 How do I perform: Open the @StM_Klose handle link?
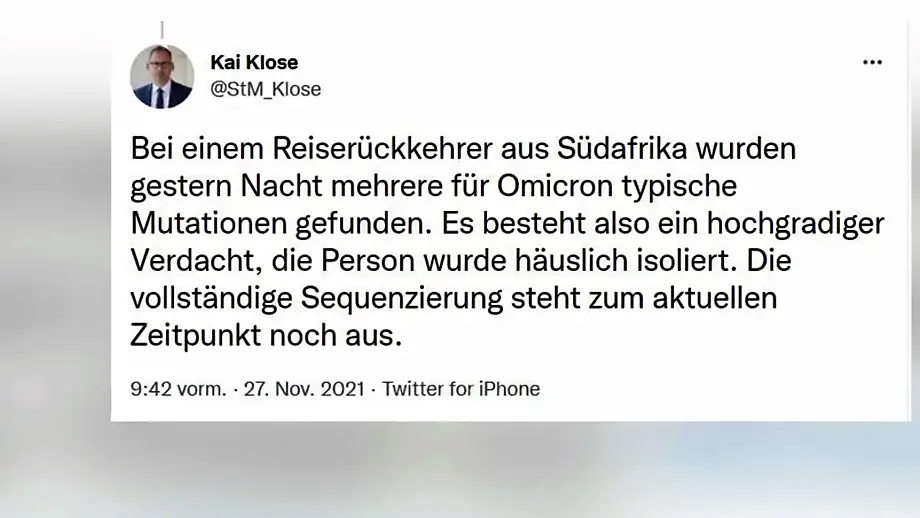point(266,89)
